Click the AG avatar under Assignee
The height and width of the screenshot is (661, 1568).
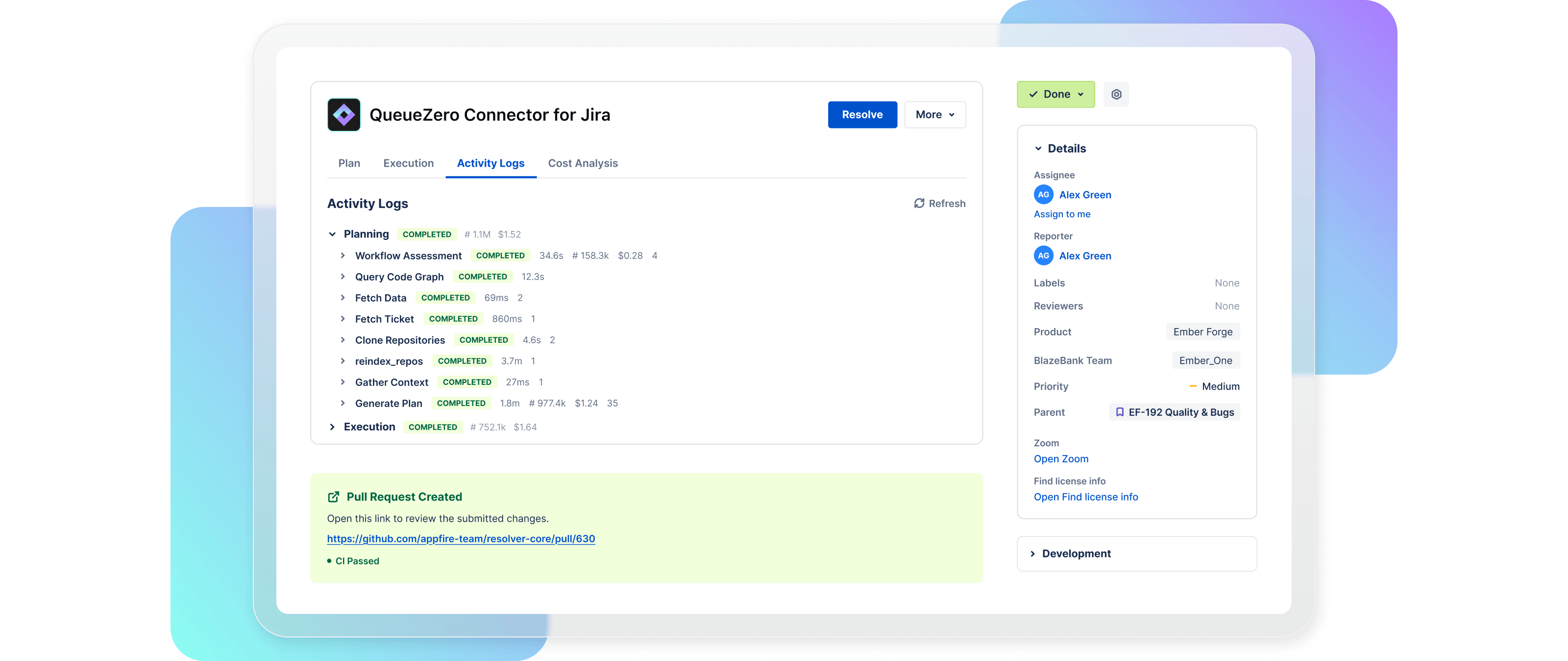(1043, 195)
